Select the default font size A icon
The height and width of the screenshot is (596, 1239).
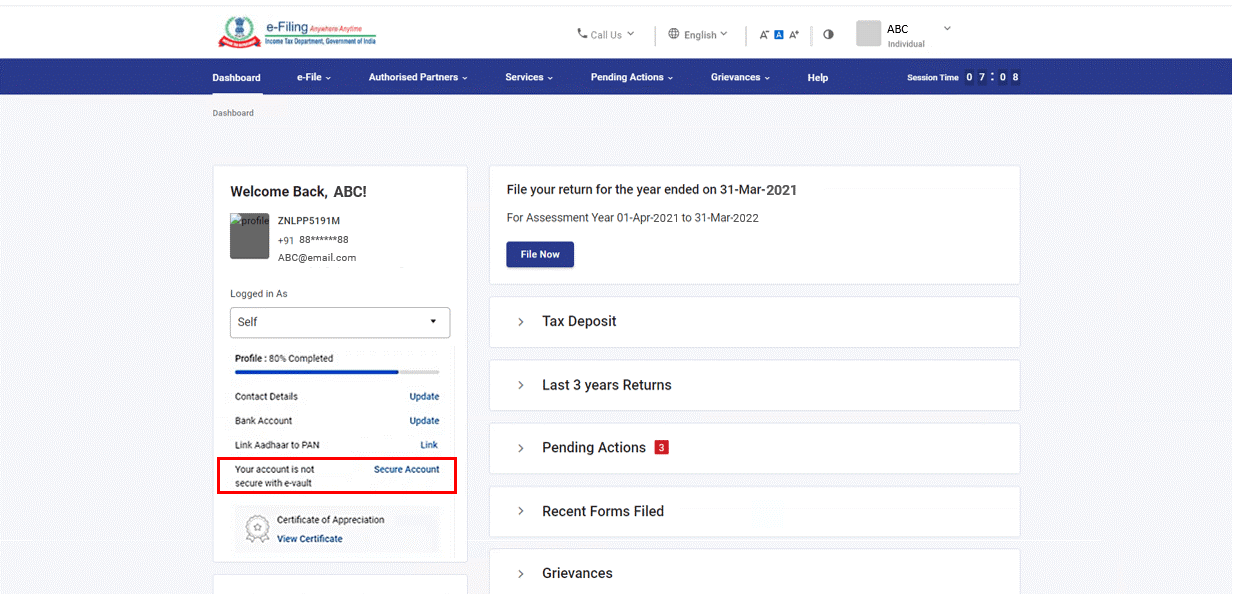point(779,34)
